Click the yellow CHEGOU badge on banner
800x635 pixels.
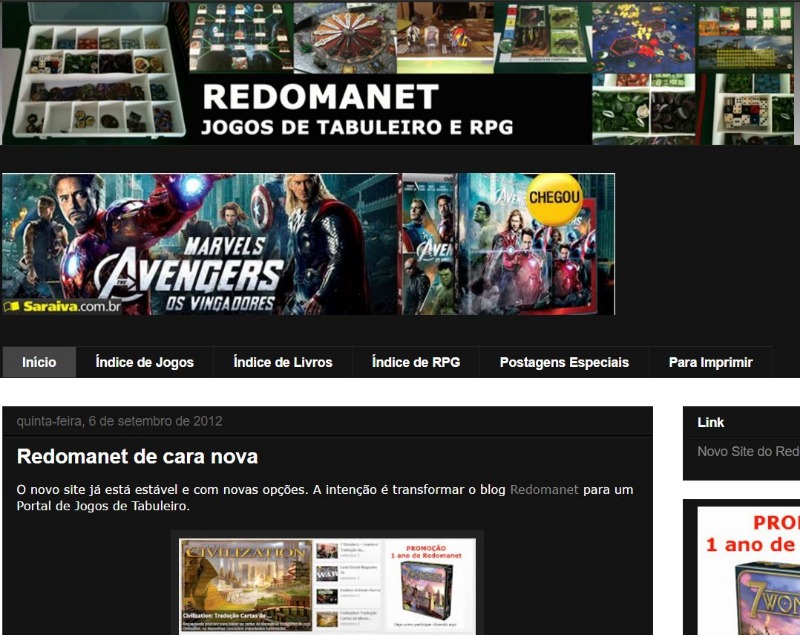pyautogui.click(x=555, y=198)
